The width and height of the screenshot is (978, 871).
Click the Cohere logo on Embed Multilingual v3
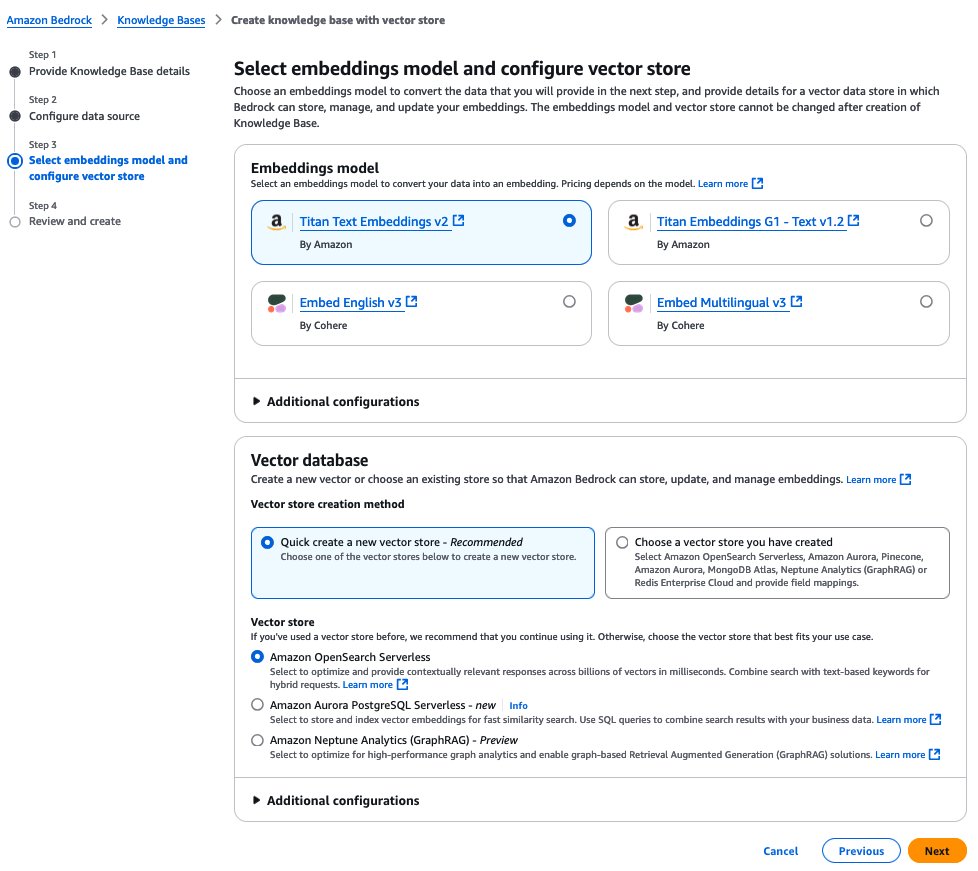[x=633, y=303]
